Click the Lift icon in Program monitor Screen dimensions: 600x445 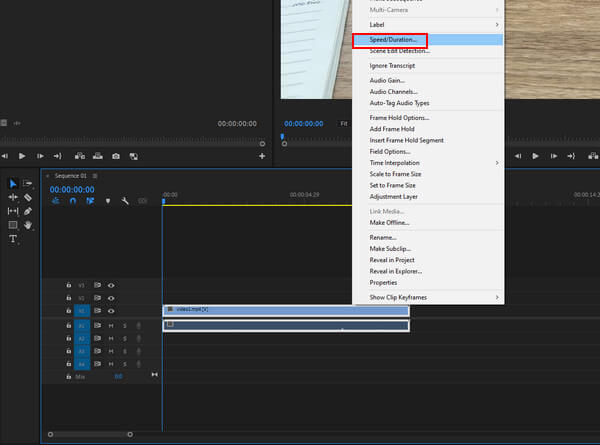(593, 156)
